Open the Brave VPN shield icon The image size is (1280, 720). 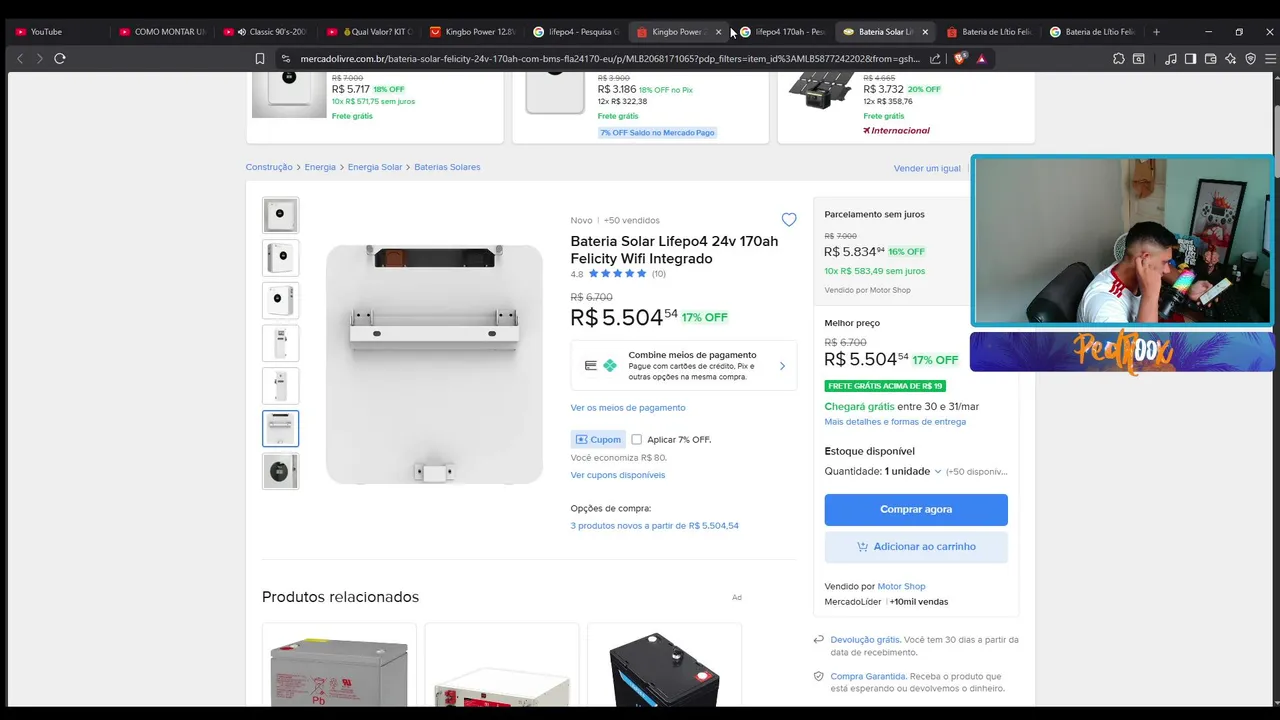[x=1250, y=59]
